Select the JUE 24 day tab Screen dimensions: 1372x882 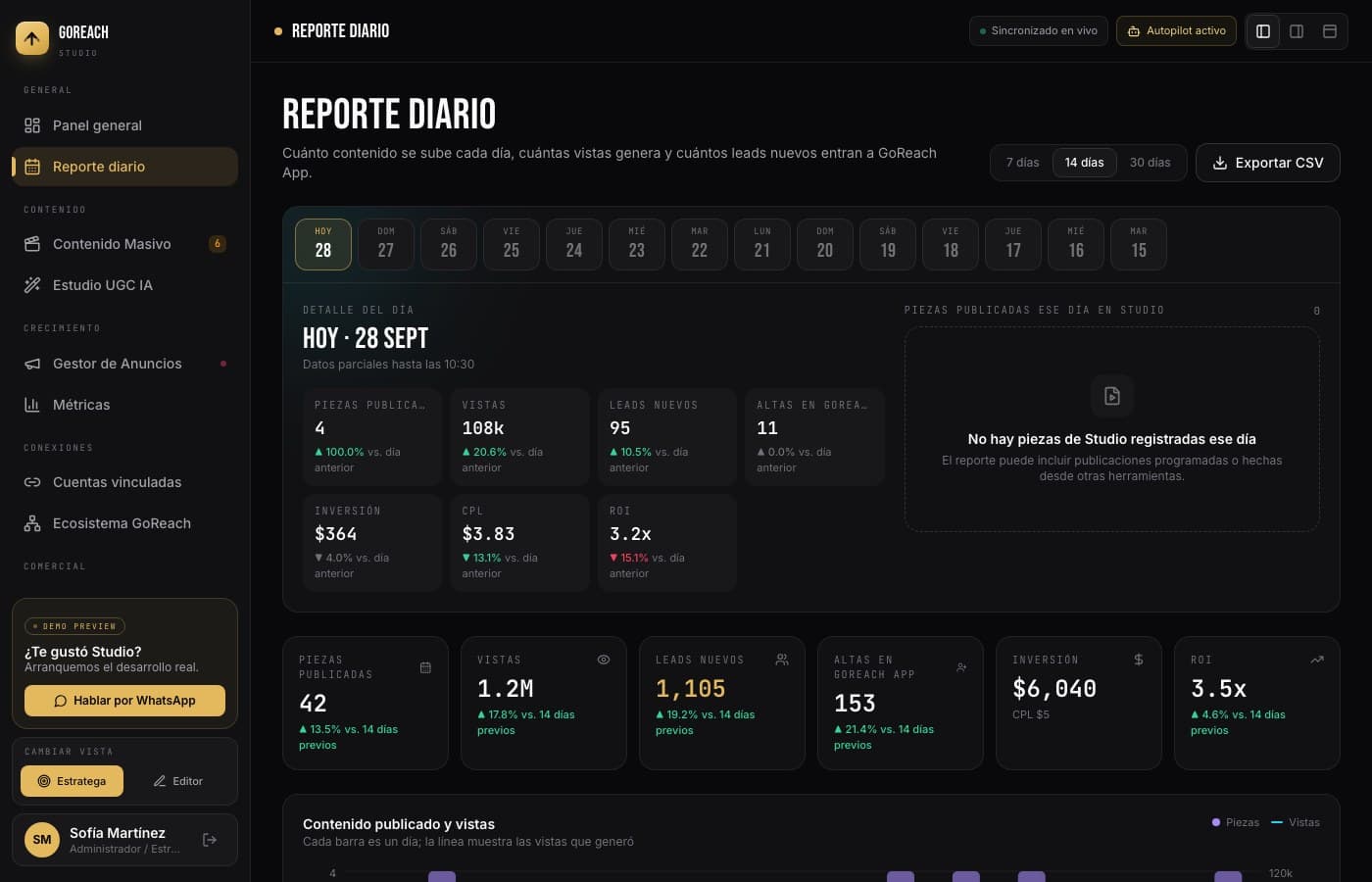pyautogui.click(x=574, y=244)
